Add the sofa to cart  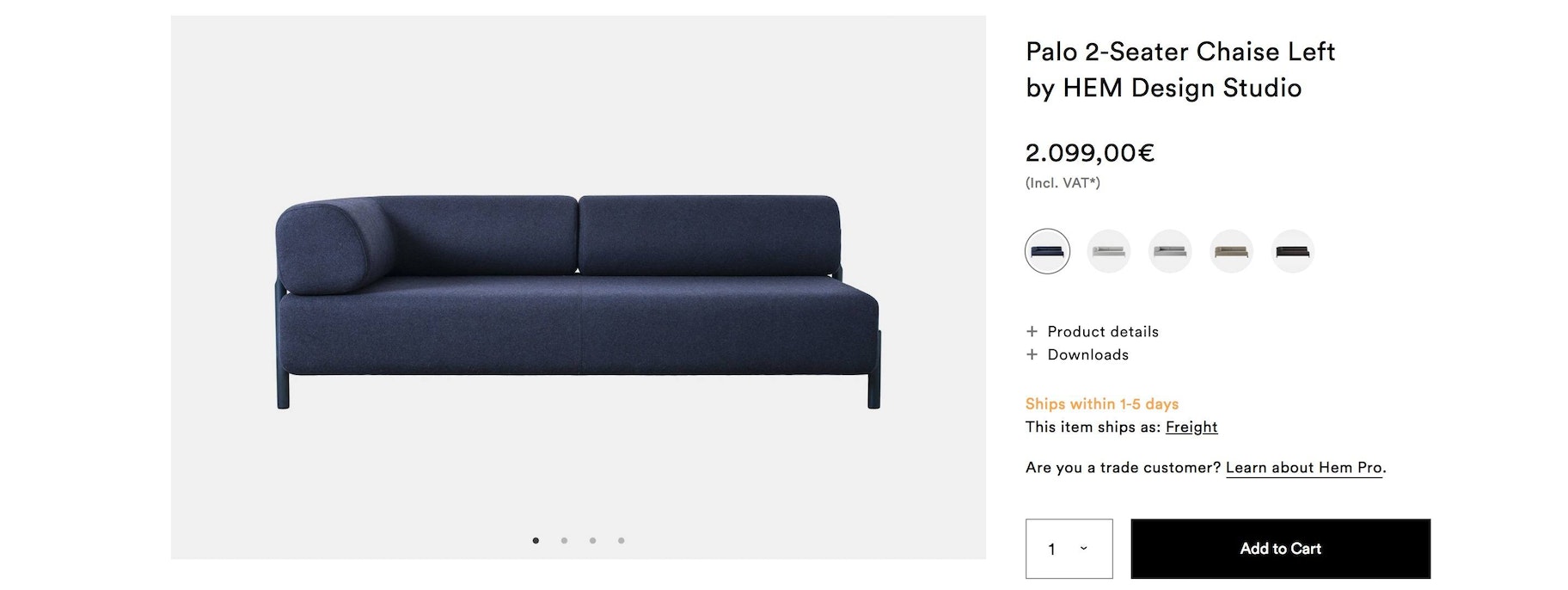(x=1280, y=549)
